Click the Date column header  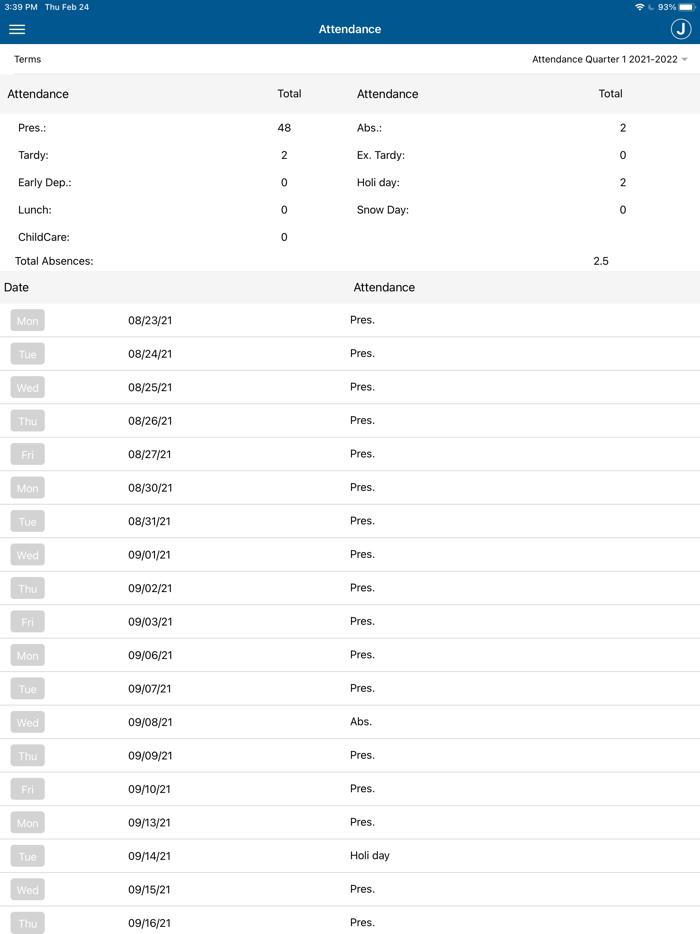[16, 287]
